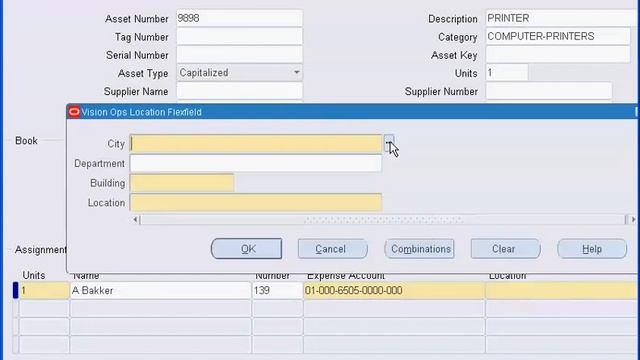Clear the flexfield values
Screen dimensions: 640x360
(505, 249)
